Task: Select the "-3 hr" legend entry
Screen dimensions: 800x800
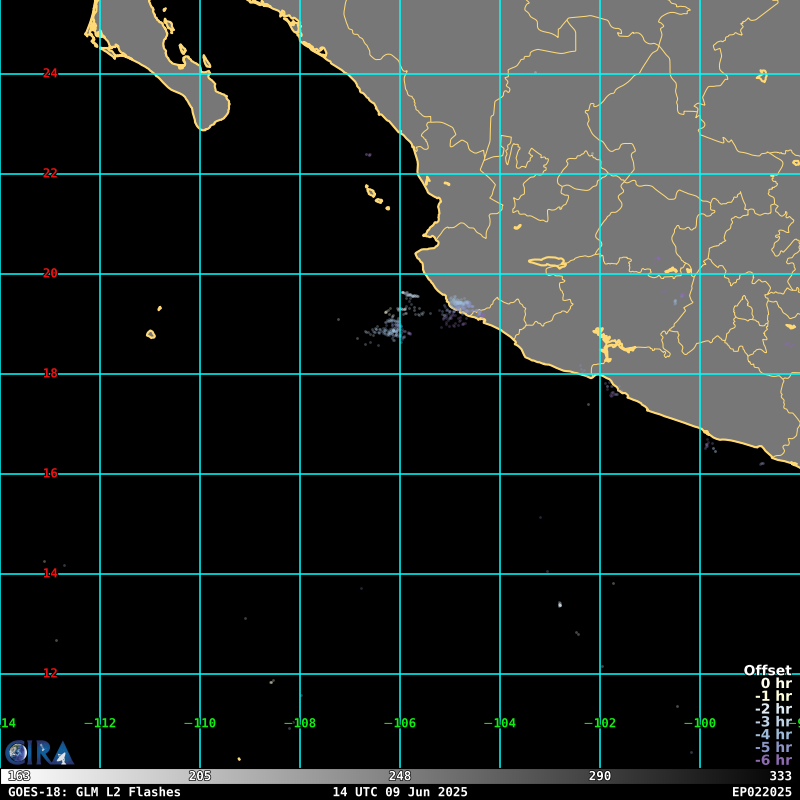Action: point(773,721)
